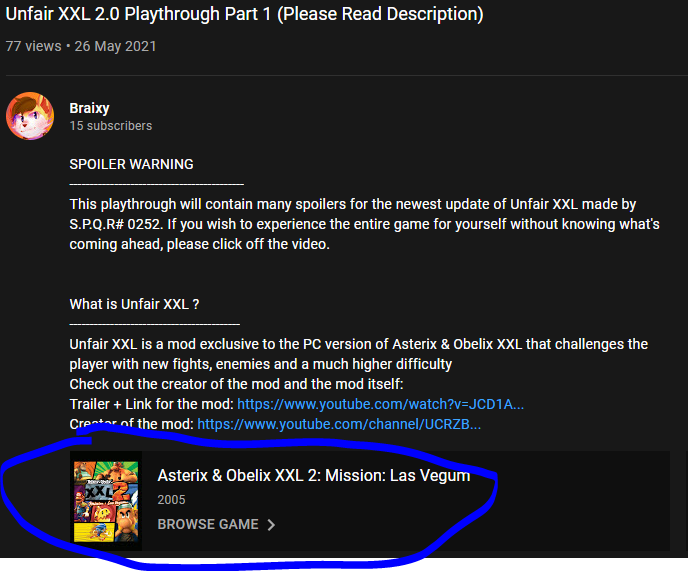Image resolution: width=688 pixels, height=571 pixels.
Task: Click the 15 subscribers count
Action: [111, 126]
